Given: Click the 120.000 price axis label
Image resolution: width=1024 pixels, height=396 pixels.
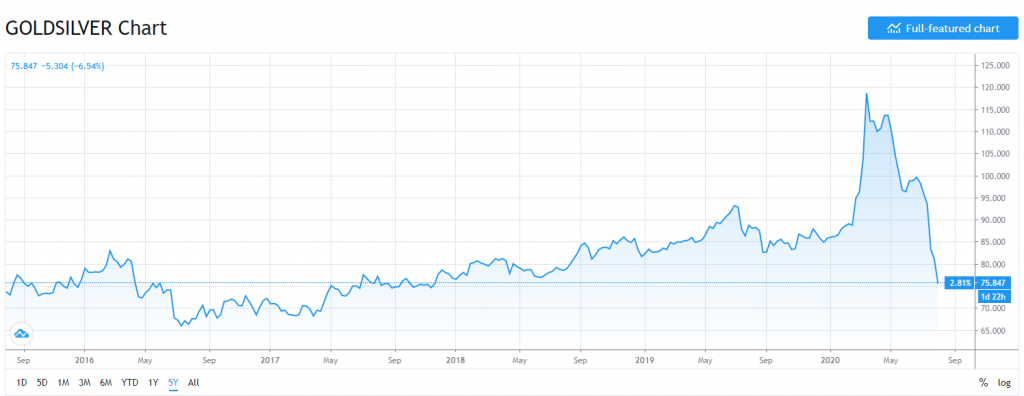Looking at the screenshot, I should pos(996,88).
